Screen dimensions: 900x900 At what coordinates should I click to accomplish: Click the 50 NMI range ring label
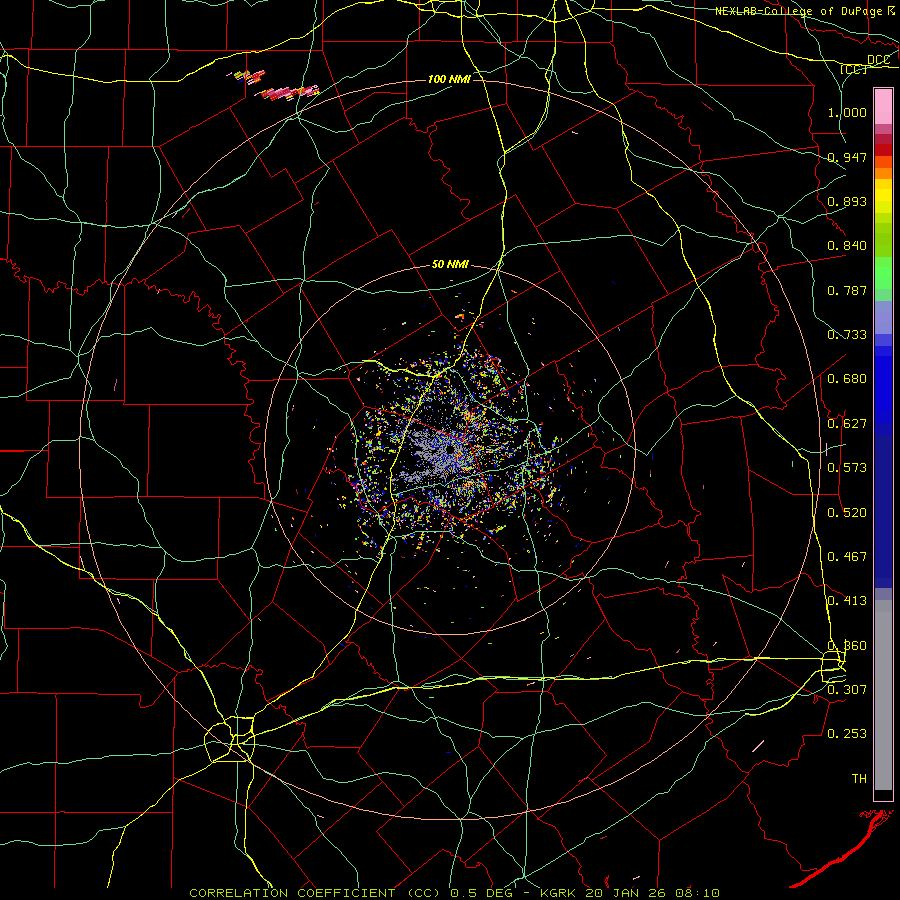click(x=450, y=264)
